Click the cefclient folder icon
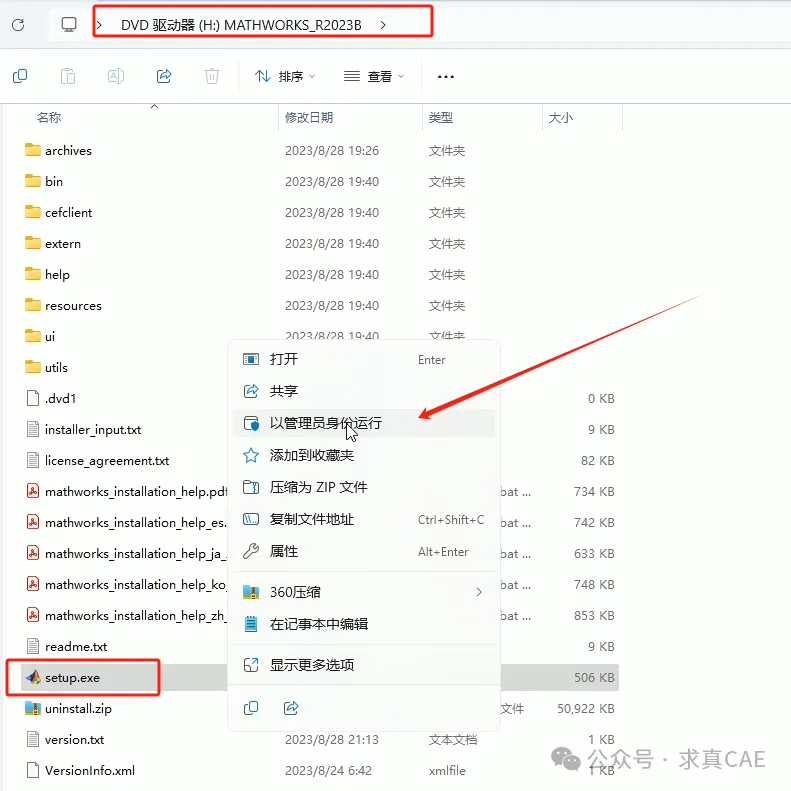The height and width of the screenshot is (791, 791). click(x=33, y=212)
